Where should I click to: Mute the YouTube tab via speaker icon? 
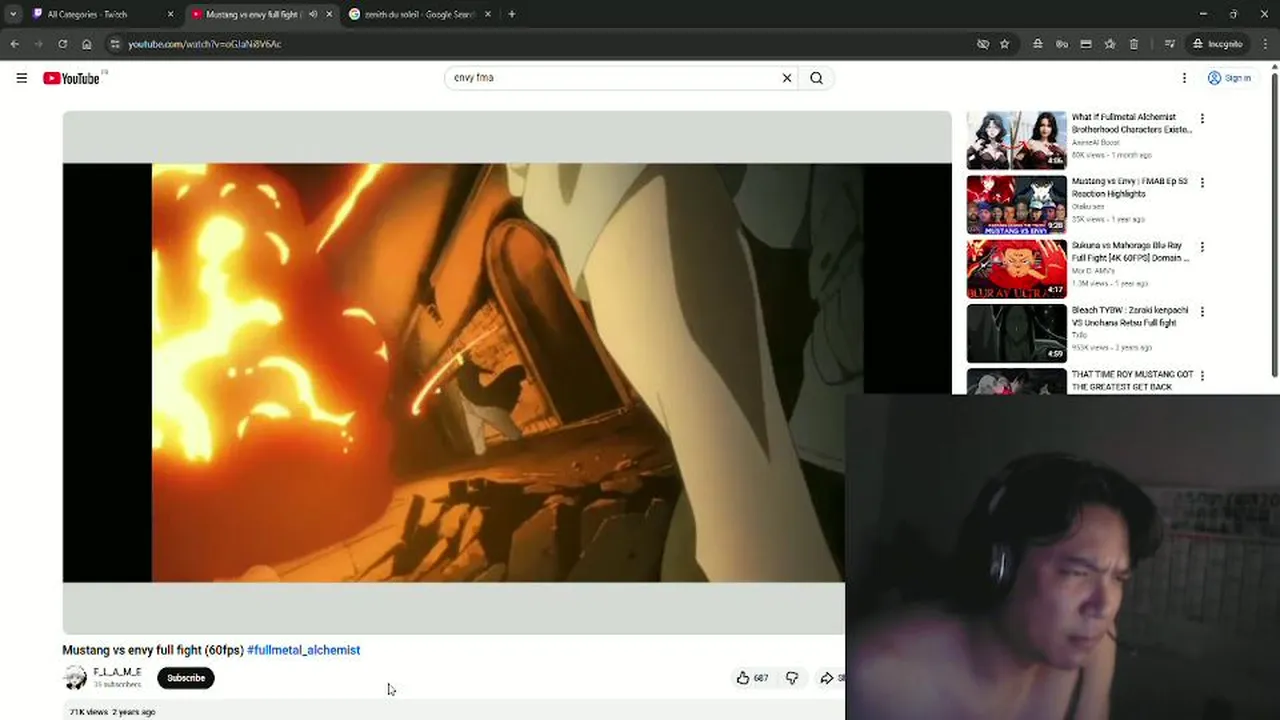tap(312, 14)
